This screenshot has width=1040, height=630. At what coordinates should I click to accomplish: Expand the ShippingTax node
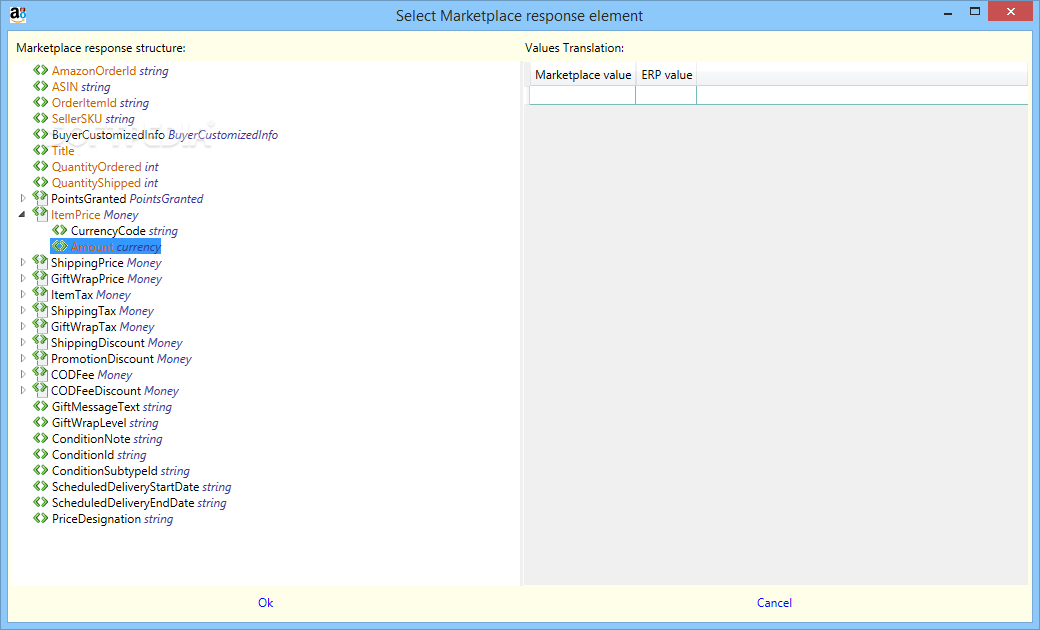[x=23, y=310]
